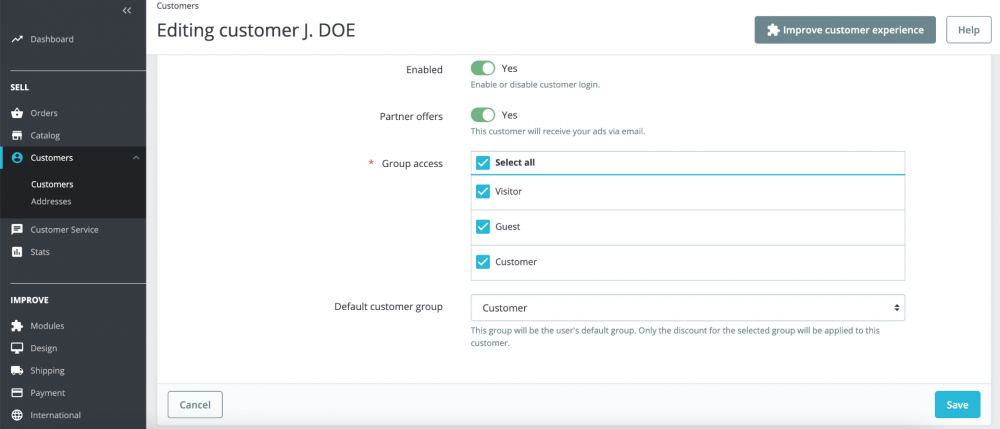Viewport: 1000px width, 429px height.
Task: Open the Addresses submenu entry
Action: point(51,201)
